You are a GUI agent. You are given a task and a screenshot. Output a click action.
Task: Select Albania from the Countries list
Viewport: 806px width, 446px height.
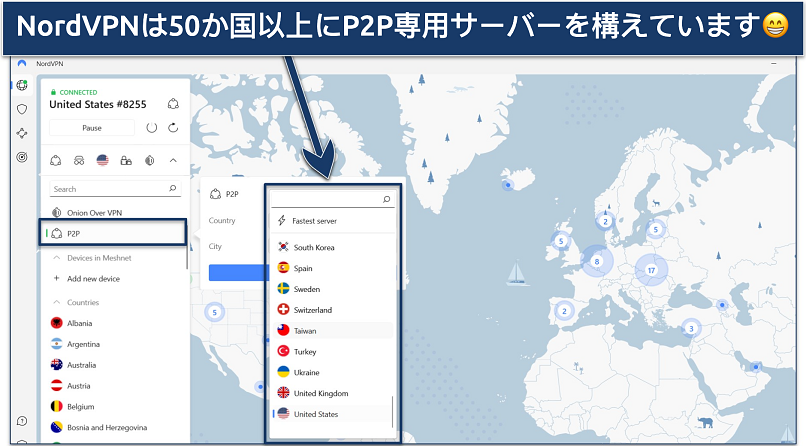(82, 323)
